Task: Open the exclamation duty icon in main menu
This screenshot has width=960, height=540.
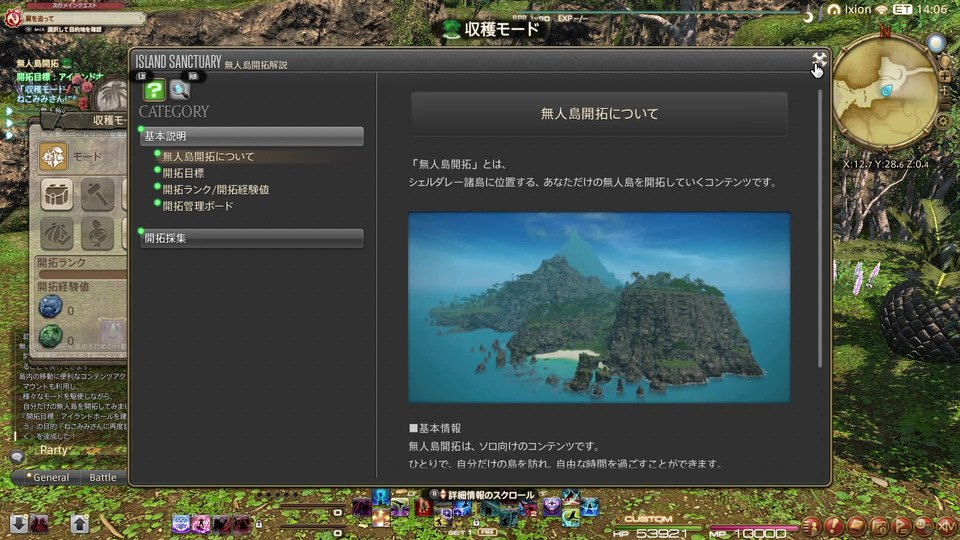Action: coord(834,526)
